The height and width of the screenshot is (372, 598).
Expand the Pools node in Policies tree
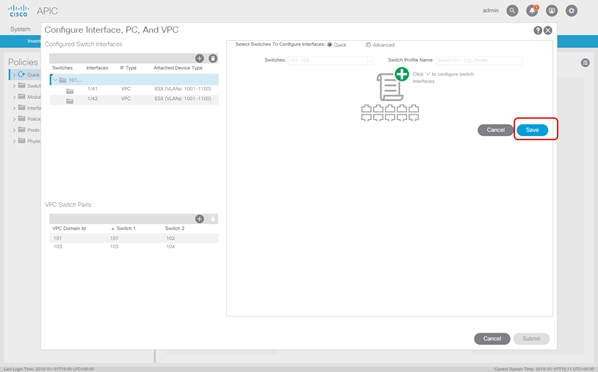(14, 130)
